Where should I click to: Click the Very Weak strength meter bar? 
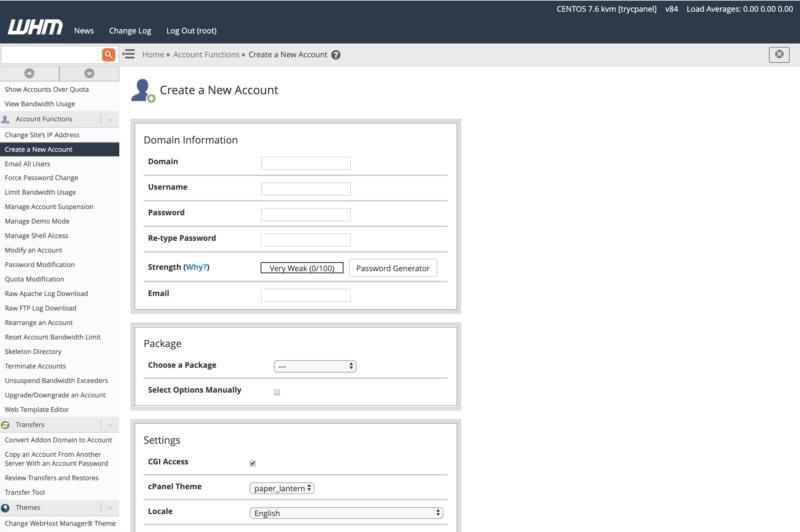(302, 268)
